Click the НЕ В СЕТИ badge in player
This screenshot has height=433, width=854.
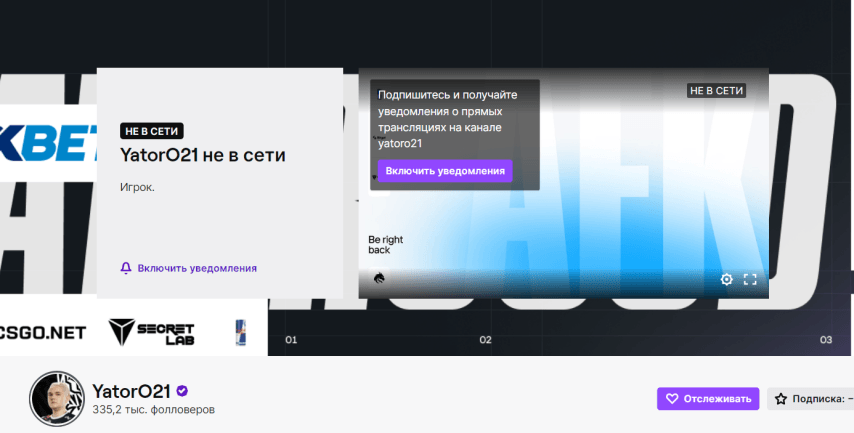click(x=716, y=91)
